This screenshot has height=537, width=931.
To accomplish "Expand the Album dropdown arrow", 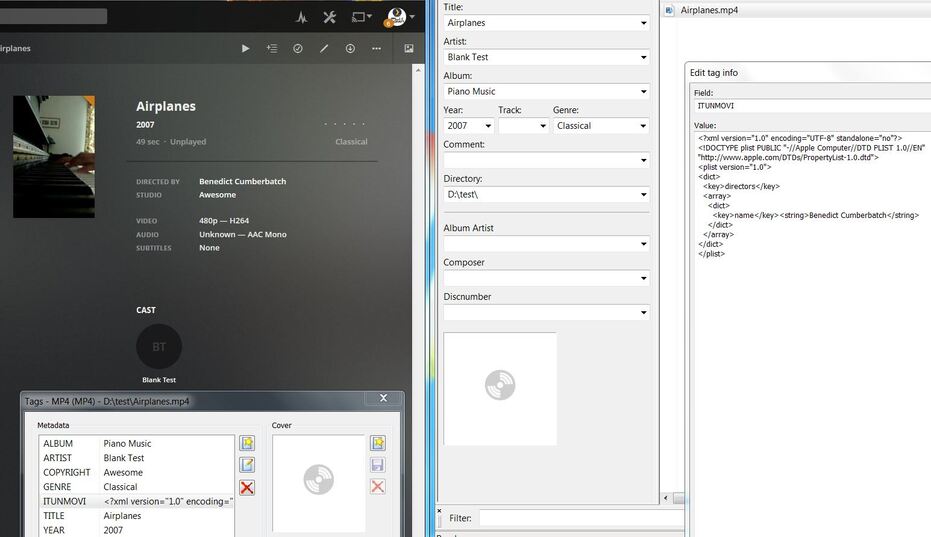I will (644, 91).
